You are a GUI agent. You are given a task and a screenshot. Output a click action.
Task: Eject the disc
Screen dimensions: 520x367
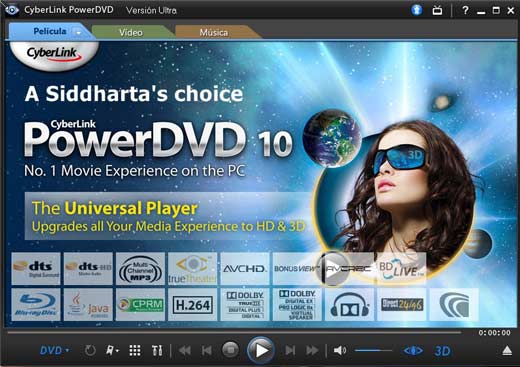click(507, 351)
